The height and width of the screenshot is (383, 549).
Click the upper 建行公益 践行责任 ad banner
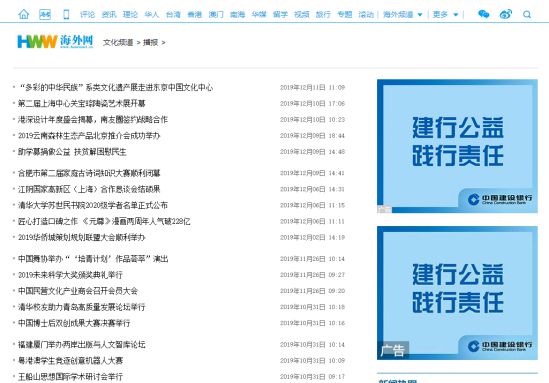[x=457, y=146]
